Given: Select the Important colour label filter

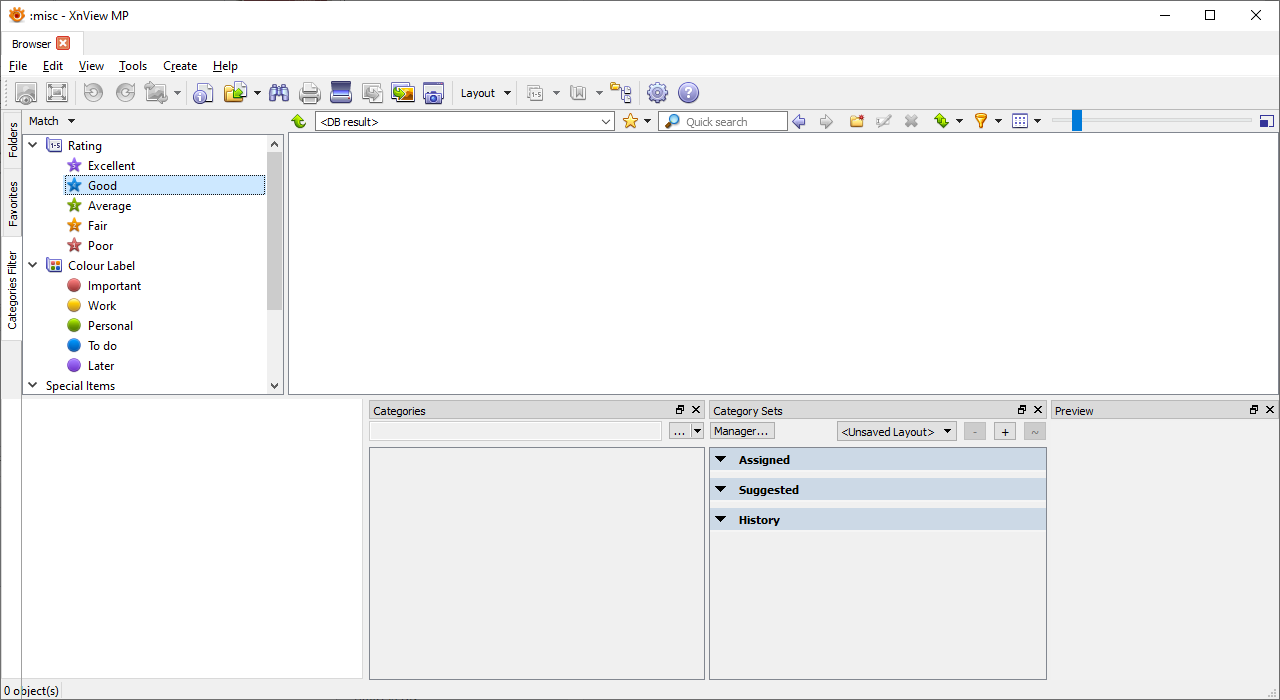Looking at the screenshot, I should (113, 286).
